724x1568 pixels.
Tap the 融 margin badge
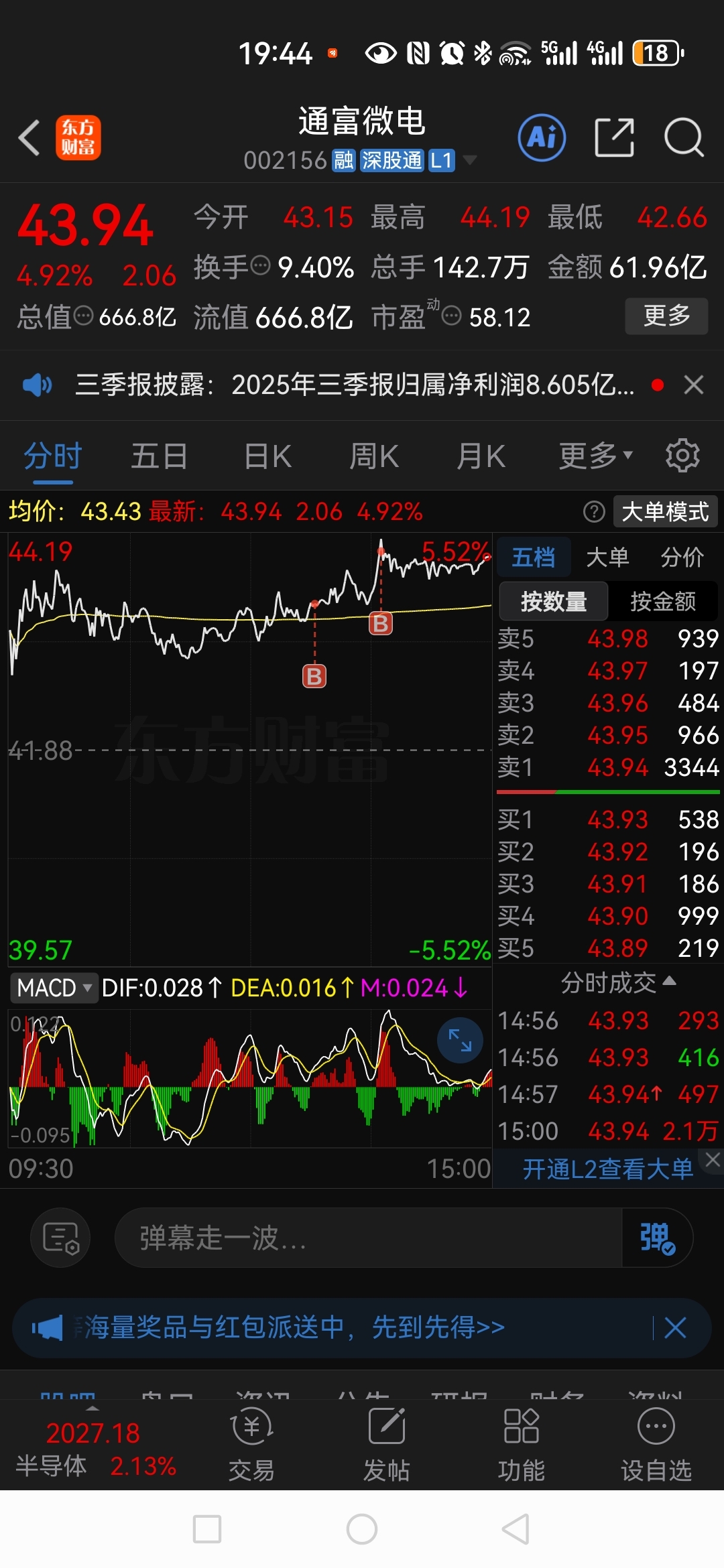tap(344, 161)
